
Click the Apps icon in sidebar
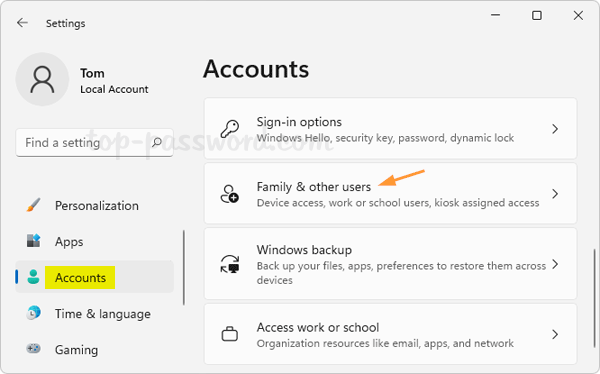[x=34, y=241]
